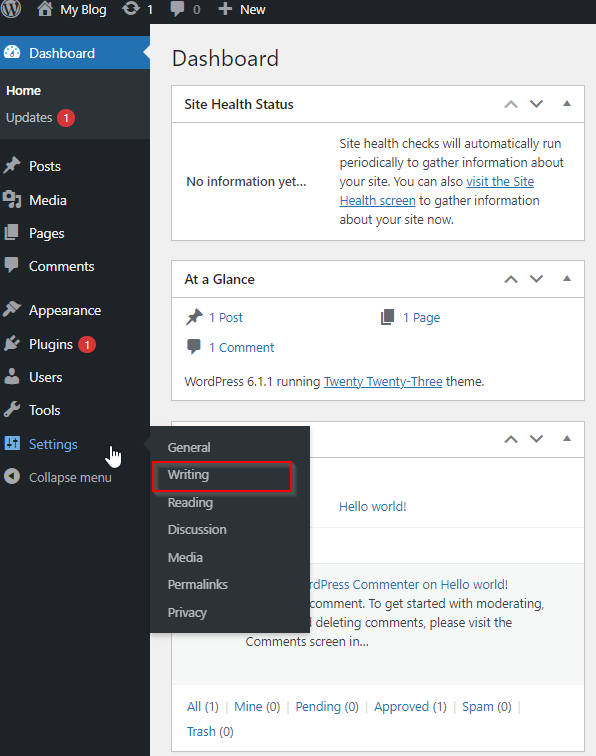Open the Users menu
Viewport: 596px width, 756px height.
click(x=45, y=377)
